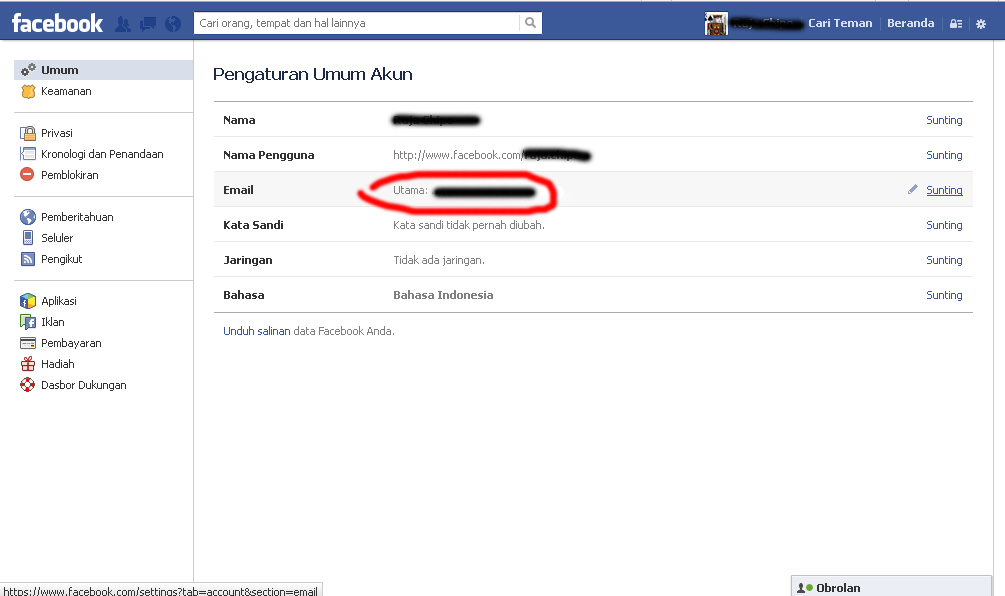Click the Umum gears icon
The width and height of the screenshot is (1005, 596).
pyautogui.click(x=28, y=70)
